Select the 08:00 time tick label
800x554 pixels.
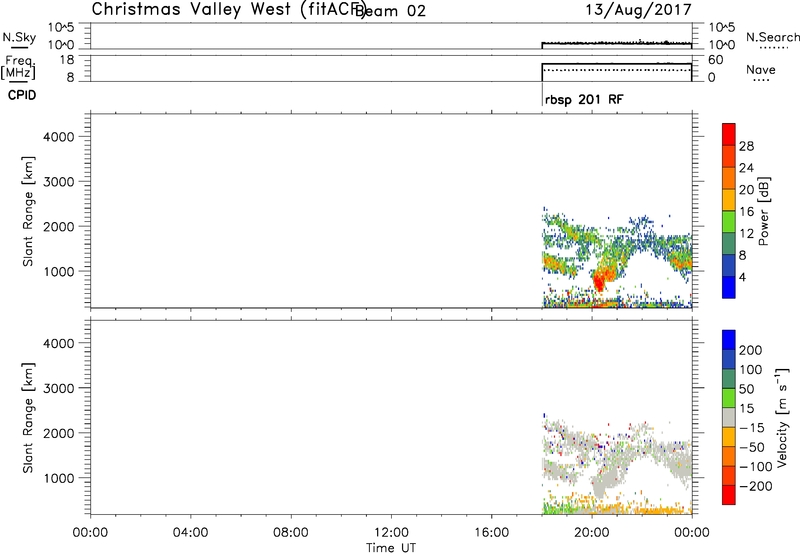291,533
